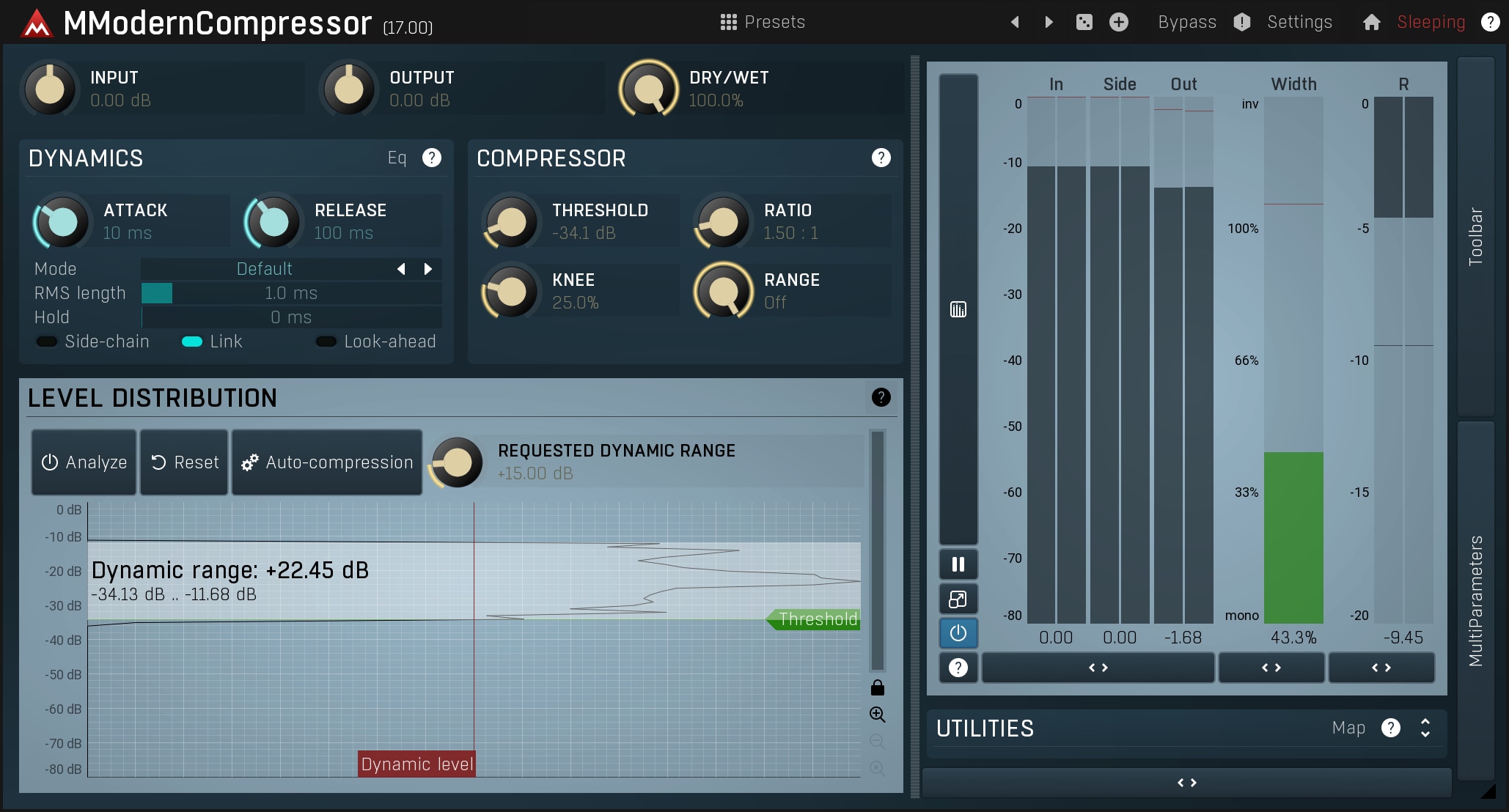Click the home icon in the top toolbar
Viewport: 1509px width, 812px height.
click(x=1372, y=22)
